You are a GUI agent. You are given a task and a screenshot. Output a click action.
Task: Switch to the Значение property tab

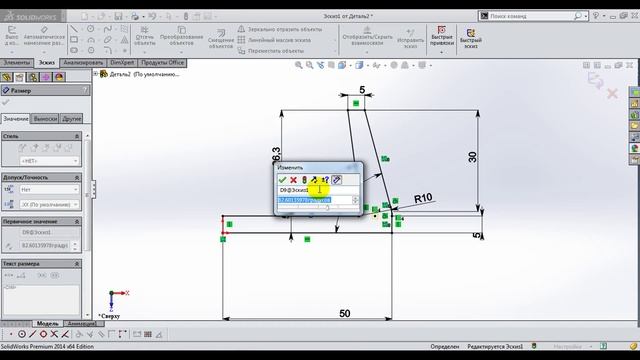click(16, 119)
